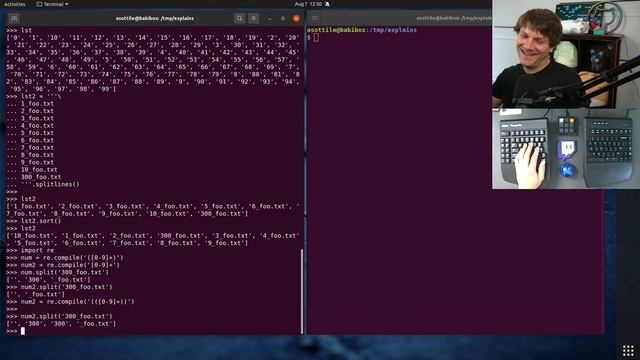Click the line "... 1_foo.txt"
Screen dimensions: 640x360
(x=30, y=103)
